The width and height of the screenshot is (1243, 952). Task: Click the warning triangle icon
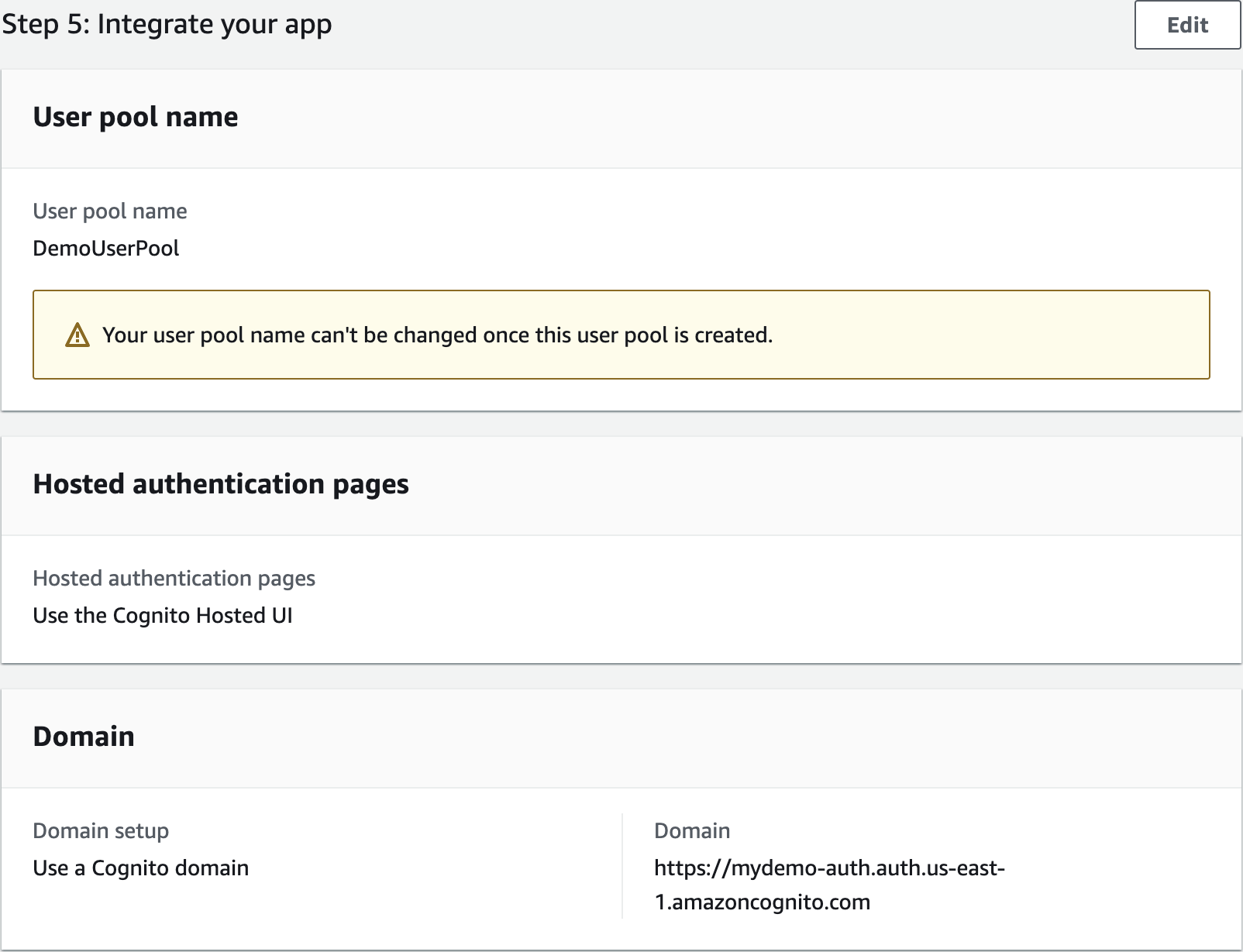tap(77, 335)
